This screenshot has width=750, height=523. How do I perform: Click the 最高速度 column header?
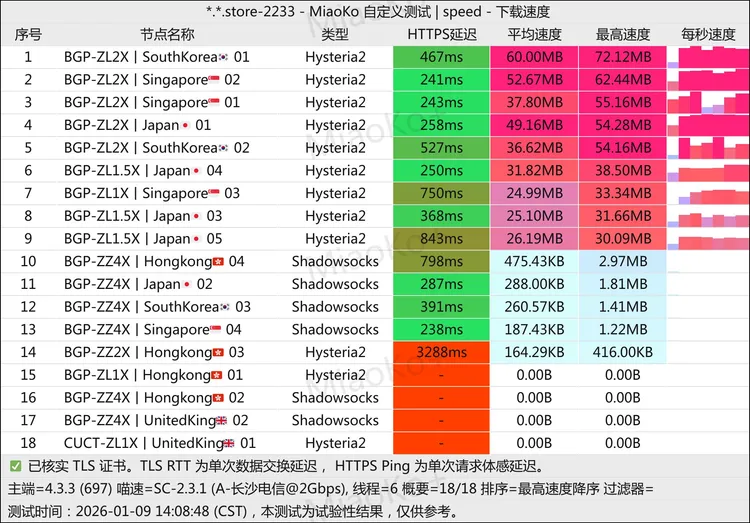622,35
